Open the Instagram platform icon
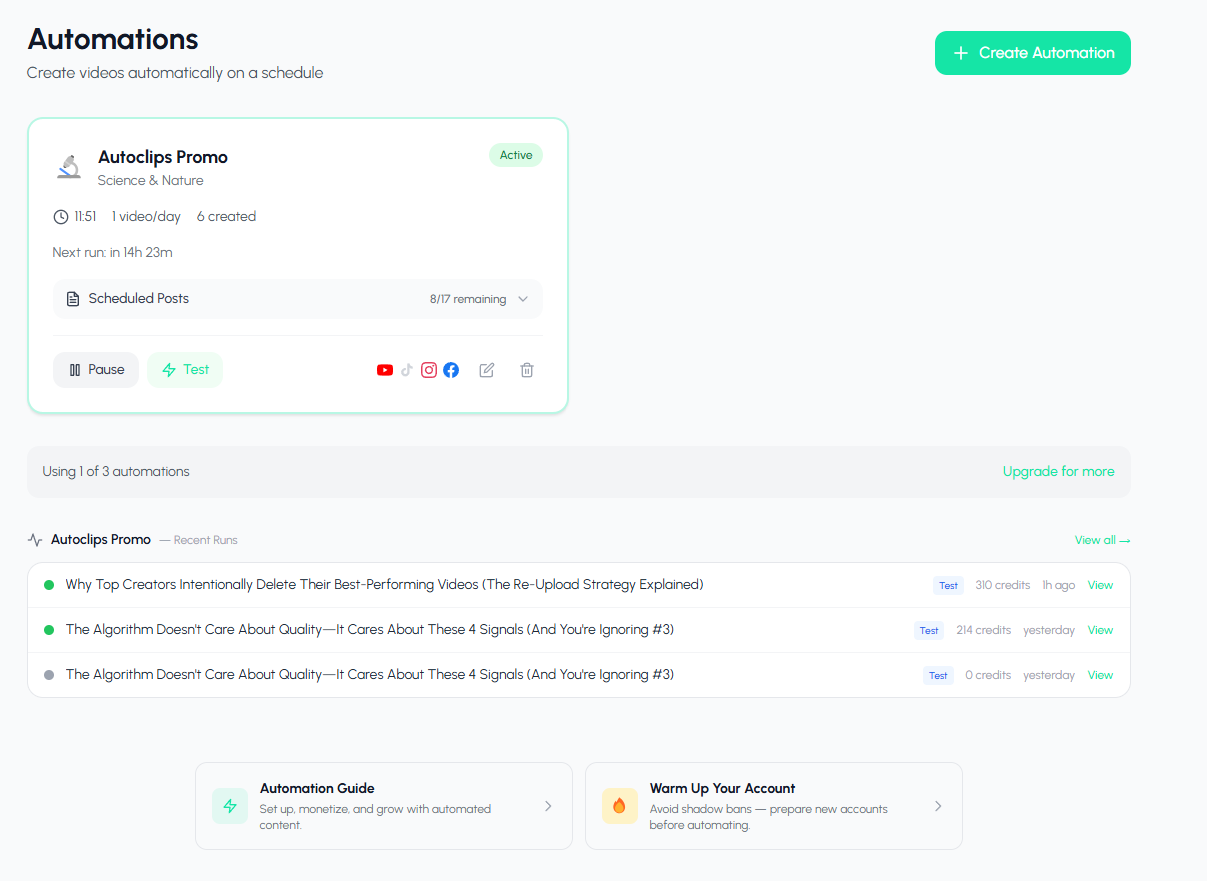 [429, 370]
